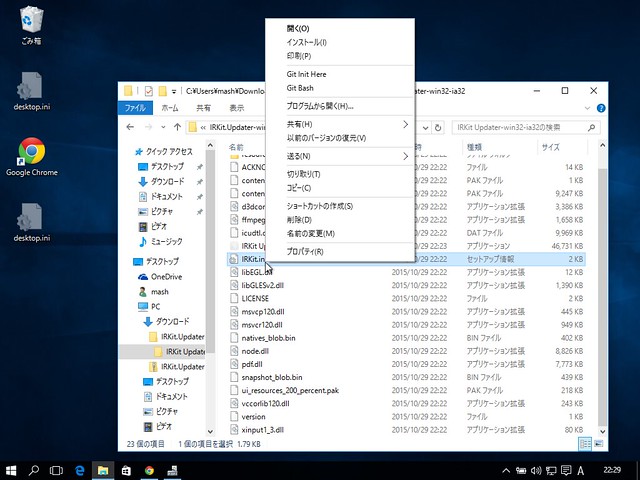Open Task View on the taskbar

click(56, 471)
